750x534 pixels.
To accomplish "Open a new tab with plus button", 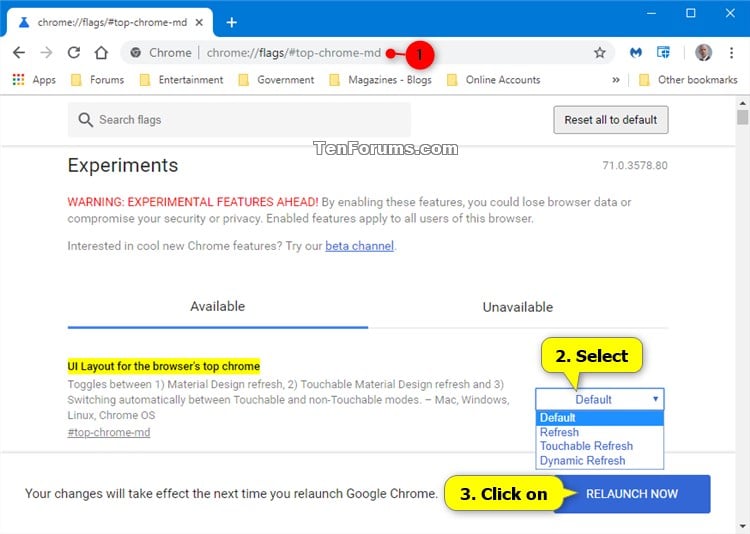I will tap(232, 22).
